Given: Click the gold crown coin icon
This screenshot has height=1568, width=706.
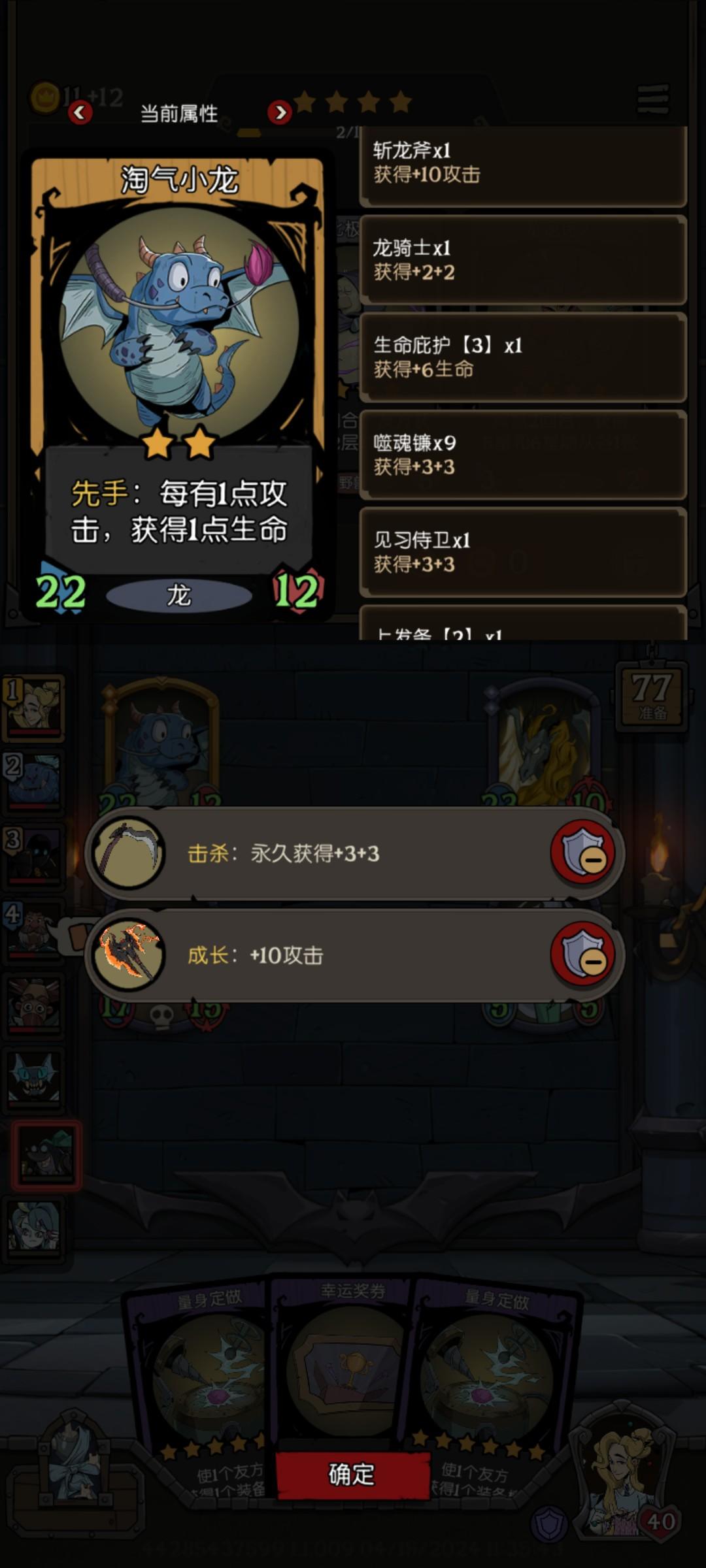Looking at the screenshot, I should pyautogui.click(x=45, y=98).
